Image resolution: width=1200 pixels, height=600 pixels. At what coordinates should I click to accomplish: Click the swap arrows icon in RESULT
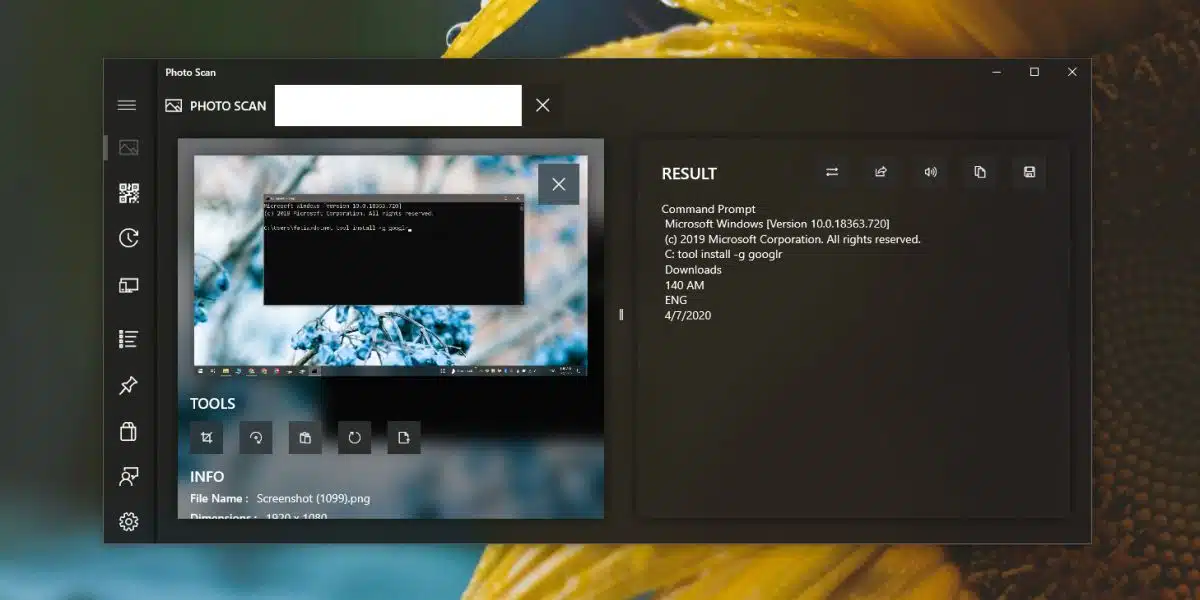click(x=832, y=172)
